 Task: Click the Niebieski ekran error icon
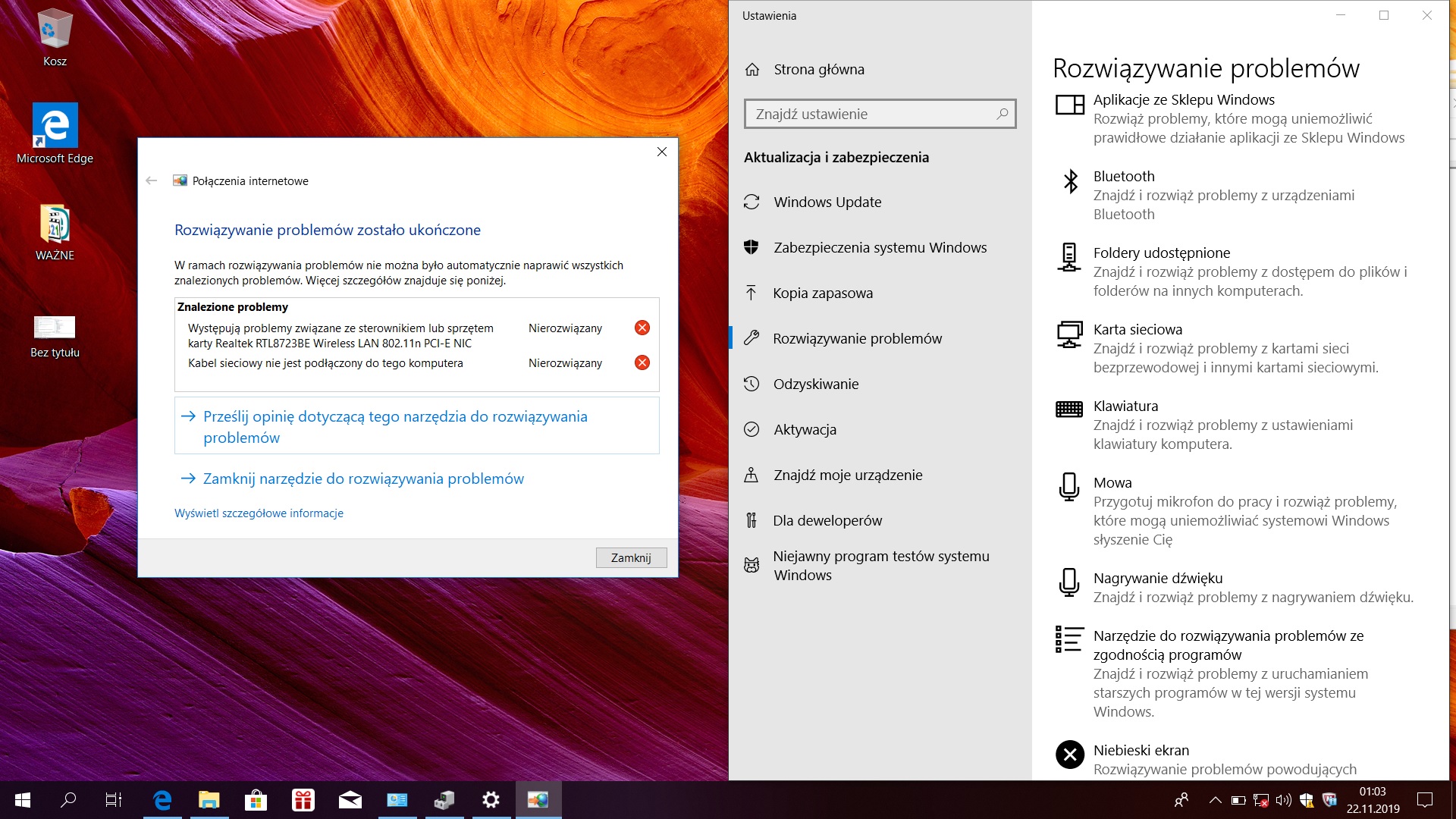click(x=1069, y=755)
